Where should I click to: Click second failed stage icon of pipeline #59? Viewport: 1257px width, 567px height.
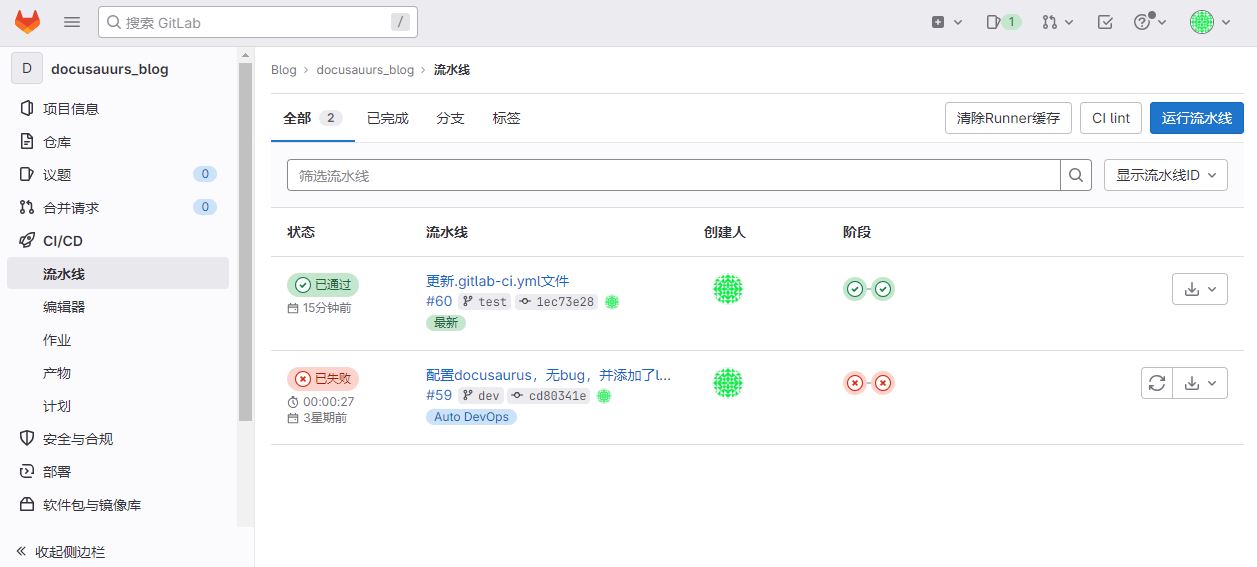883,383
